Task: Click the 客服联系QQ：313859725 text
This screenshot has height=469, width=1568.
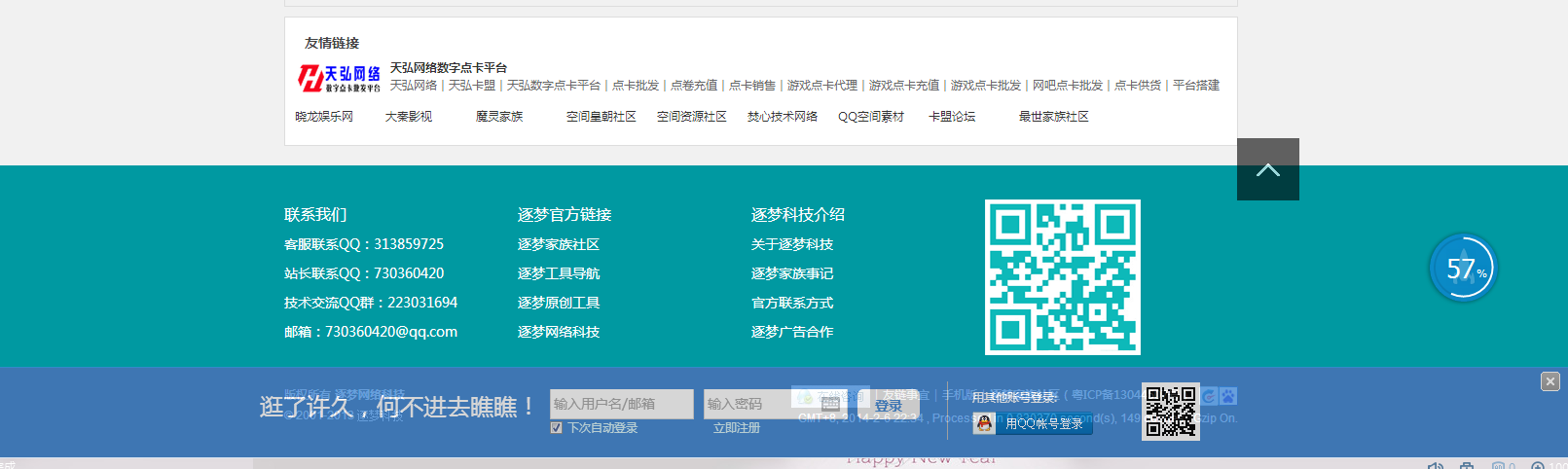Action: pos(364,244)
